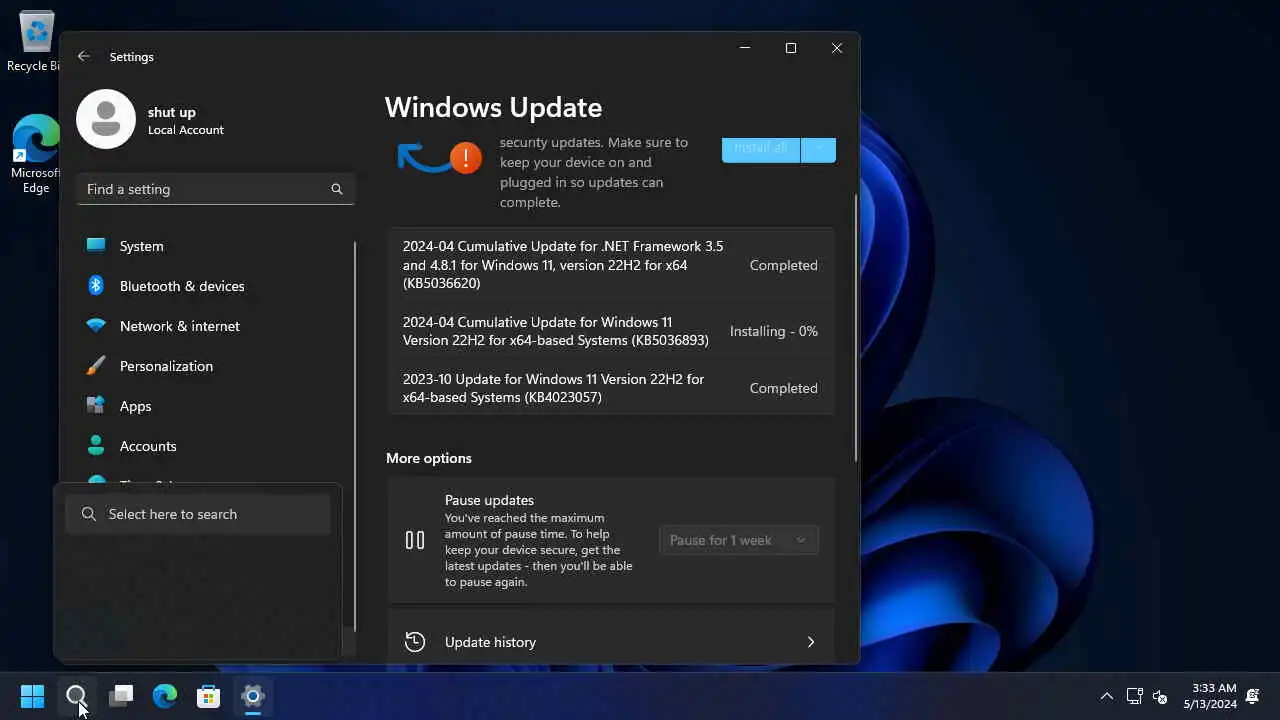The image size is (1280, 720).
Task: Click the muted volume tray icon
Action: point(1160,696)
